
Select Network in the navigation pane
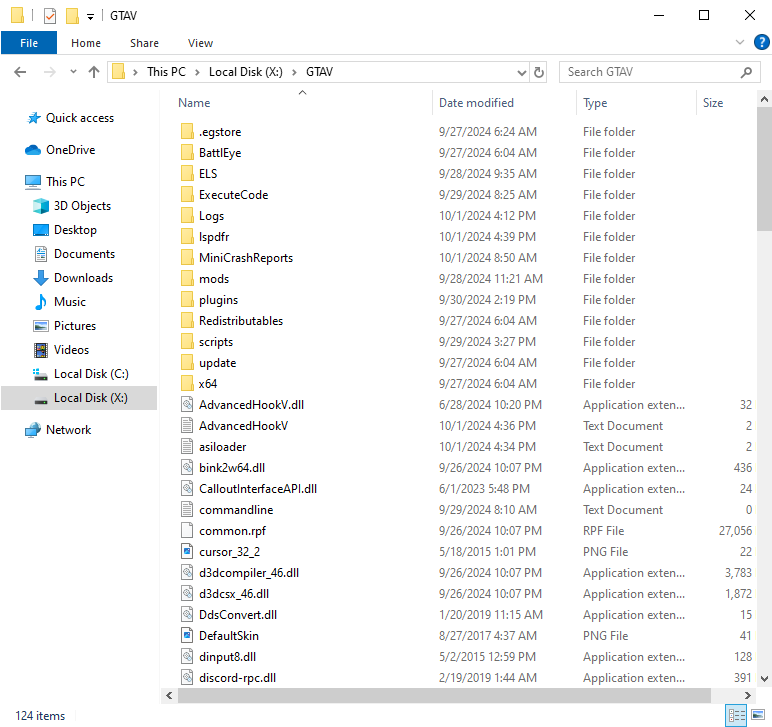68,430
